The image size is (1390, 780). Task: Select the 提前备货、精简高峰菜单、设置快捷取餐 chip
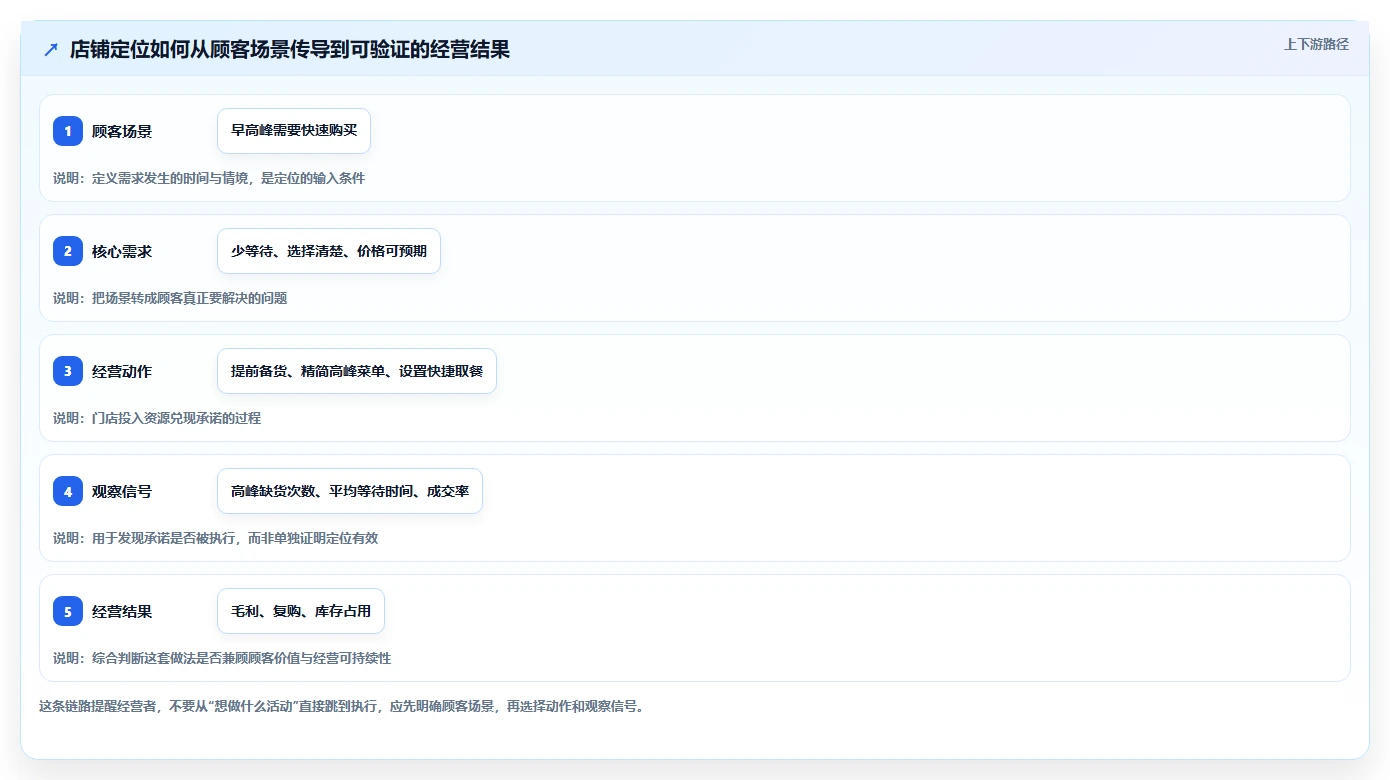[x=357, y=371]
